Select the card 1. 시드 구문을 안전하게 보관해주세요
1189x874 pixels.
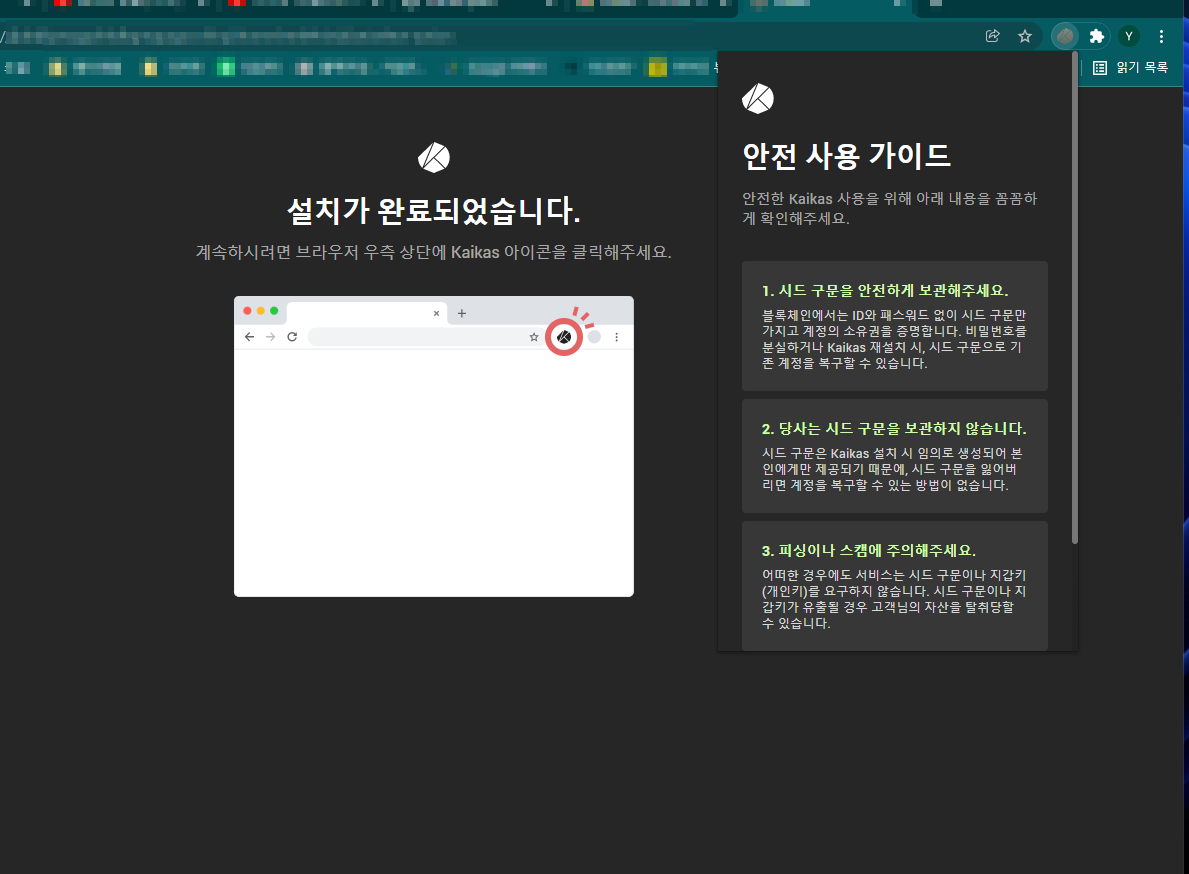(x=895, y=326)
